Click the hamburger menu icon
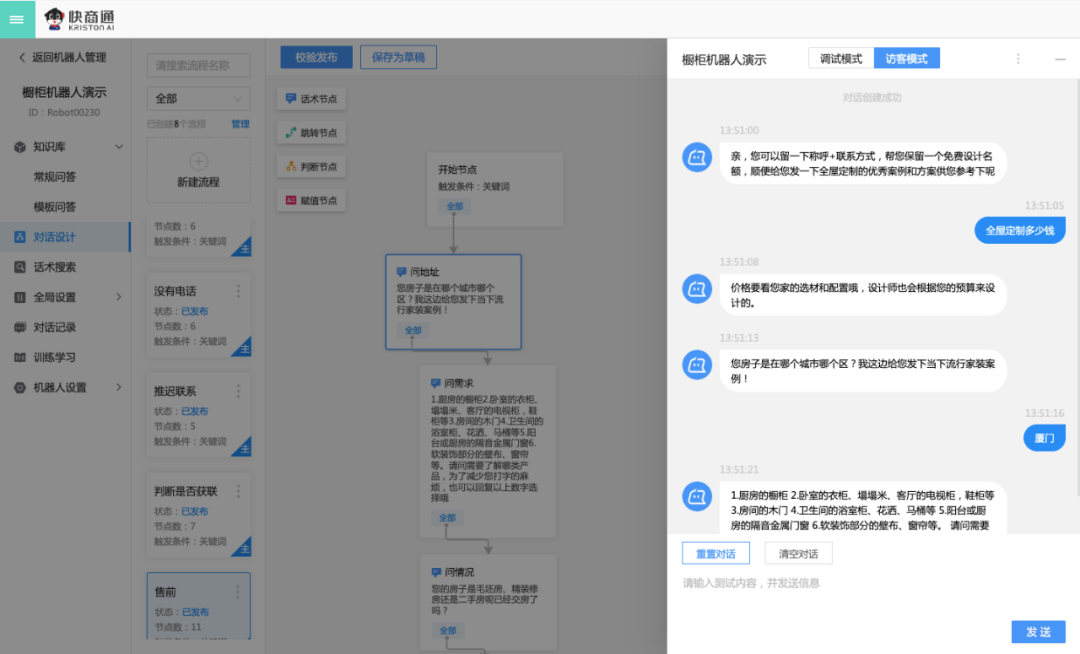Image resolution: width=1080 pixels, height=654 pixels. (x=16, y=20)
